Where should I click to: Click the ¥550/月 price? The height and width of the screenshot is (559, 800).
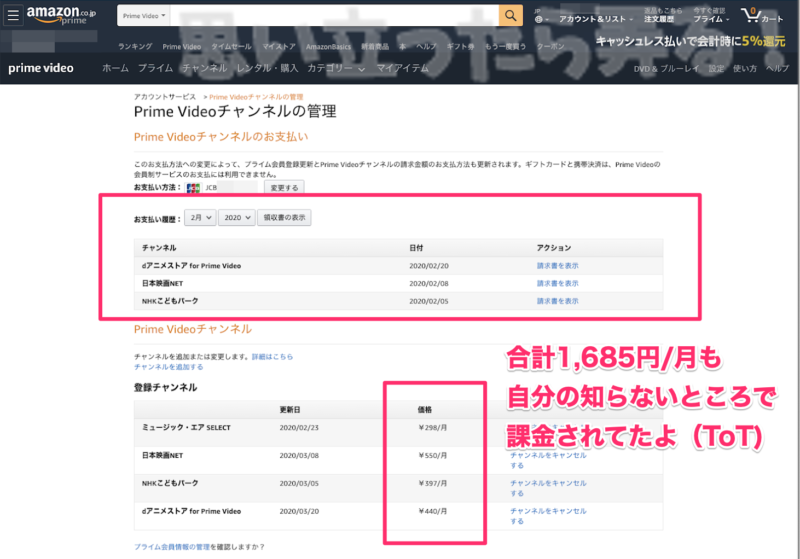pos(433,456)
